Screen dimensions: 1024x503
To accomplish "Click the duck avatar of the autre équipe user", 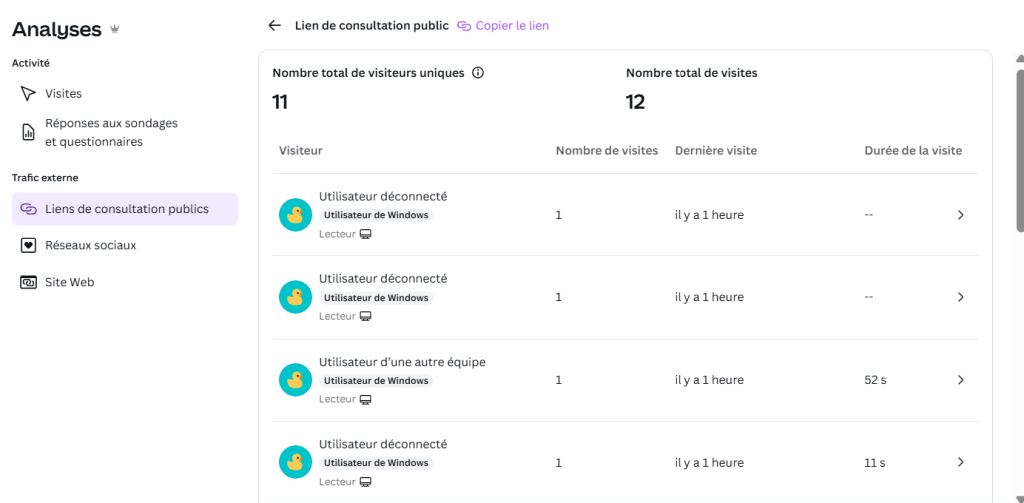I will (295, 380).
